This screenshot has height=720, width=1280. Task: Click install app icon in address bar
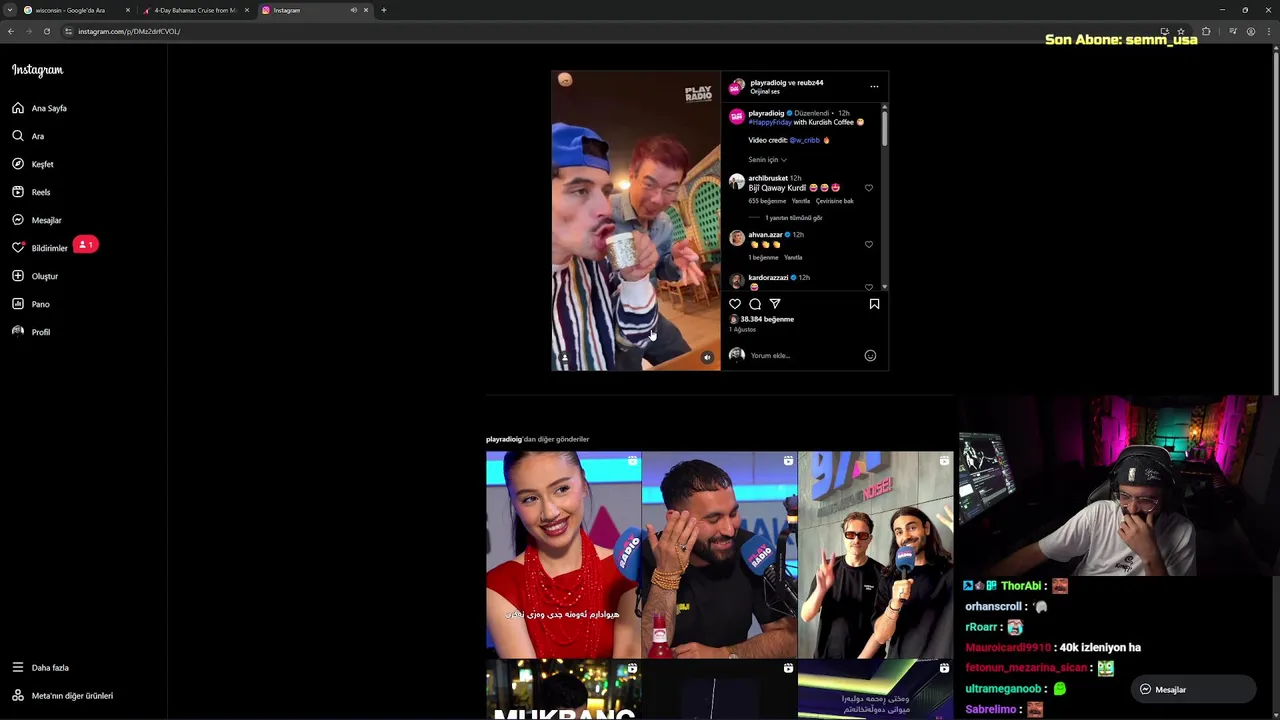[1164, 31]
